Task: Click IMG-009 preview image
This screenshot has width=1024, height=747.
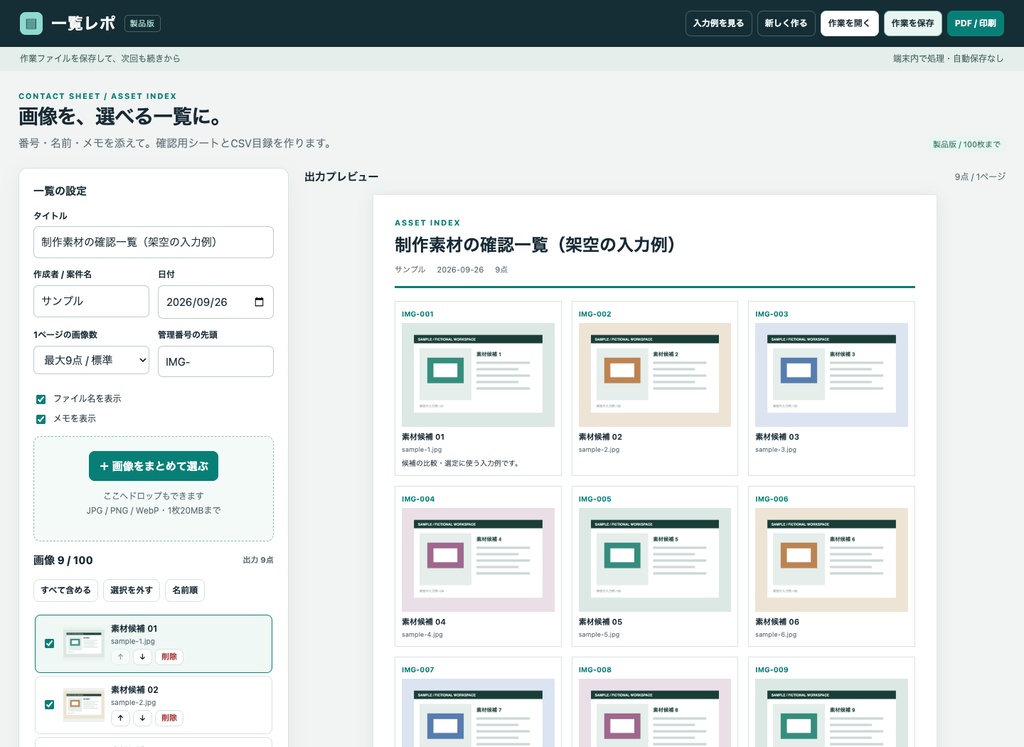Action: click(x=831, y=713)
